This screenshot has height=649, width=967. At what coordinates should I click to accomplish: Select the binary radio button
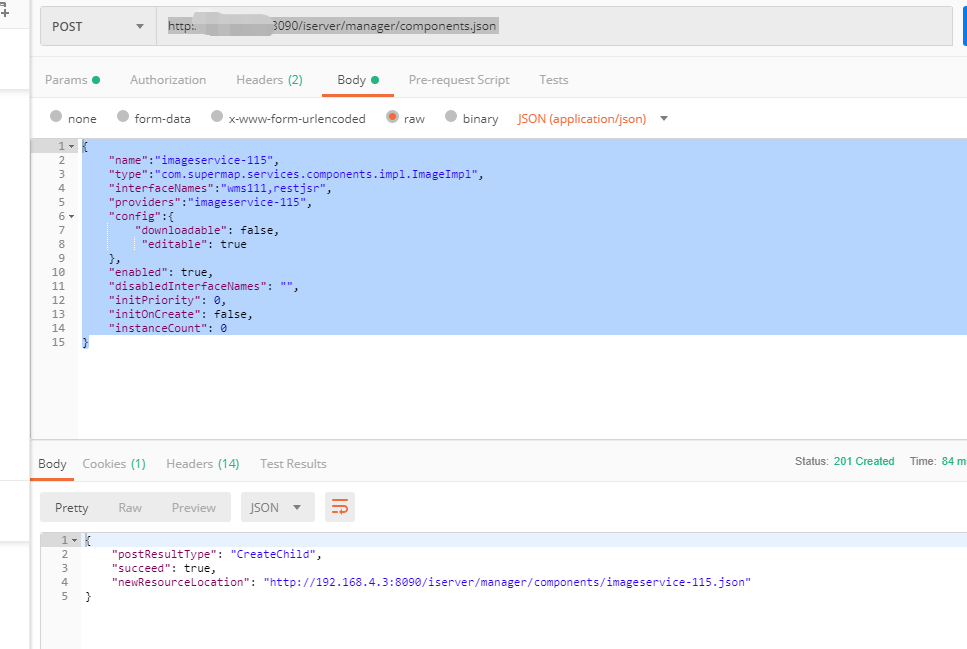pyautogui.click(x=451, y=116)
